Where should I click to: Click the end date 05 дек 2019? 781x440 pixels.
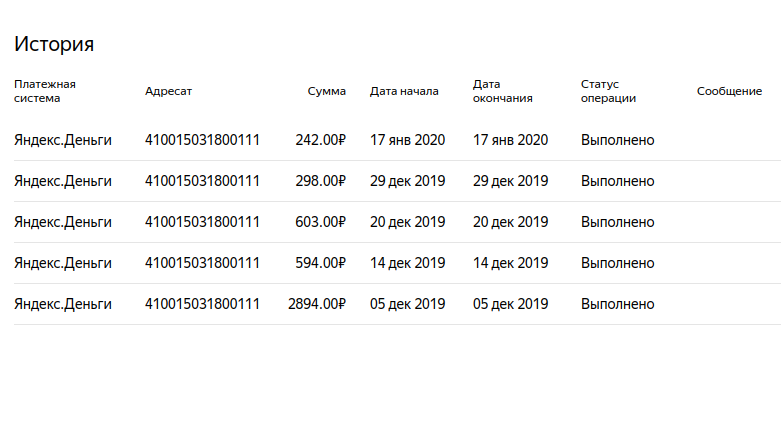[510, 304]
